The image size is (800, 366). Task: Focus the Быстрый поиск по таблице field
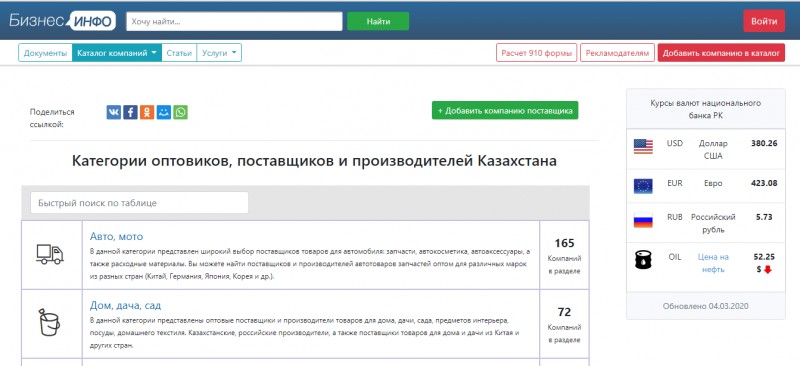139,203
